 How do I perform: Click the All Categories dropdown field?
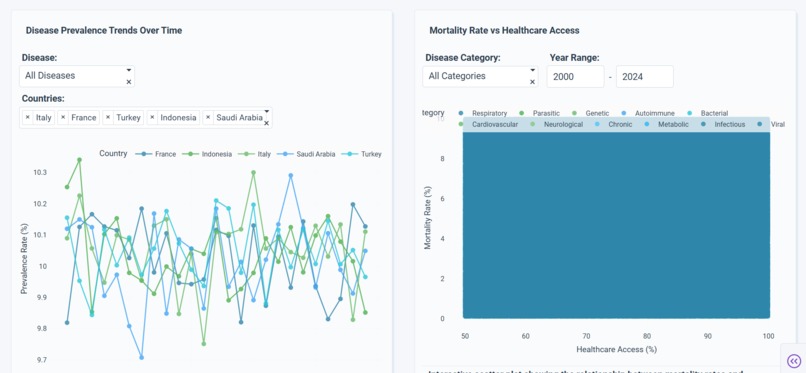481,76
